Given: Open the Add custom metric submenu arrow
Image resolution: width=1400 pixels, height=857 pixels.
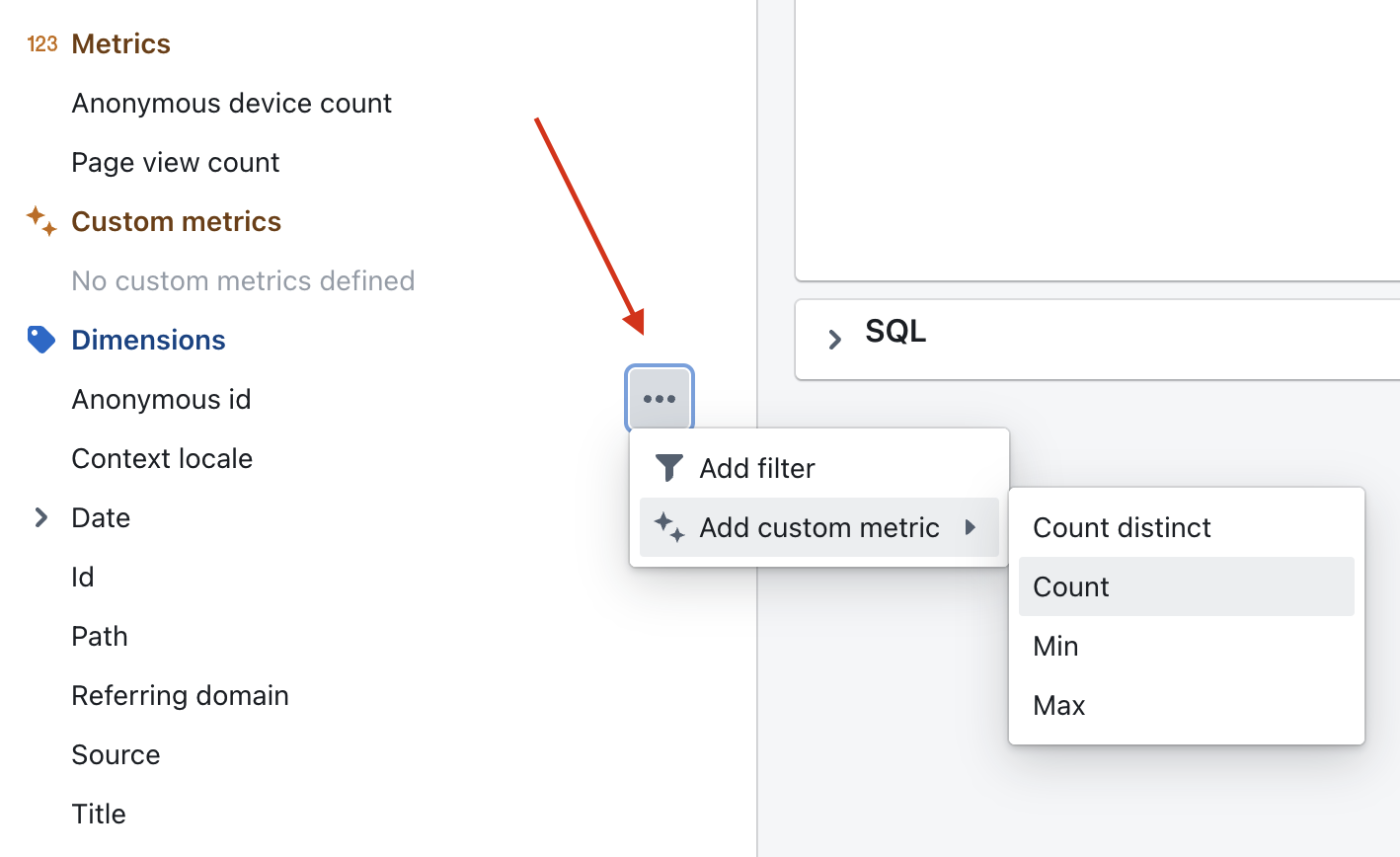Looking at the screenshot, I should point(971,527).
